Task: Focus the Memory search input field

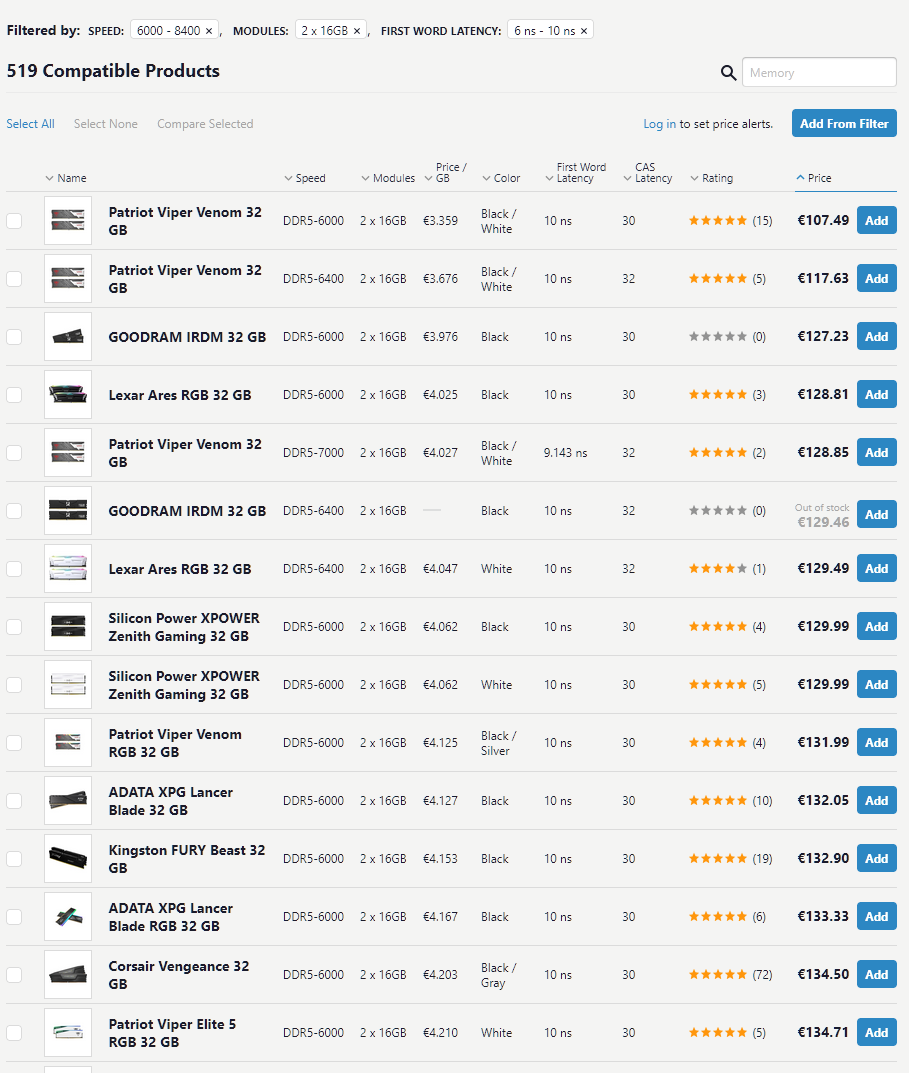Action: pyautogui.click(x=819, y=73)
